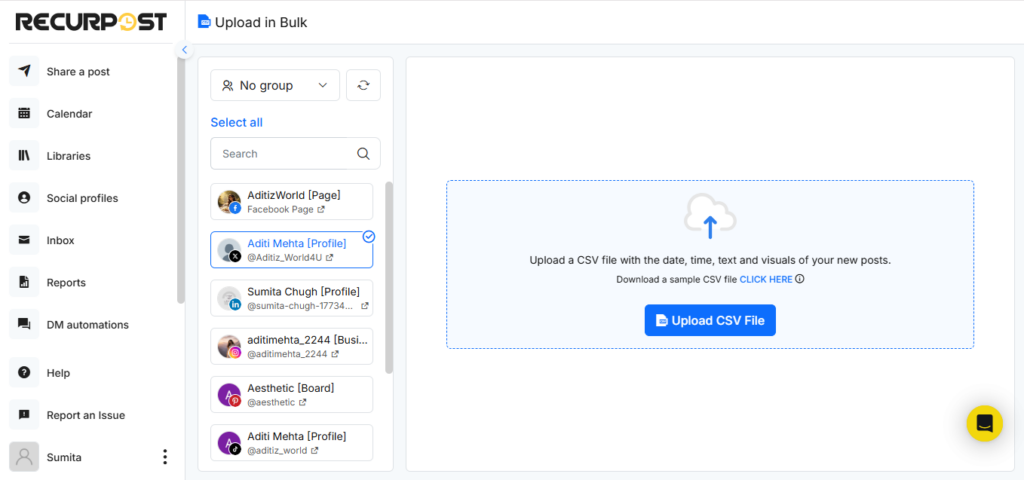Open Share a post menu
Viewport: 1024px width, 480px height.
pos(78,71)
